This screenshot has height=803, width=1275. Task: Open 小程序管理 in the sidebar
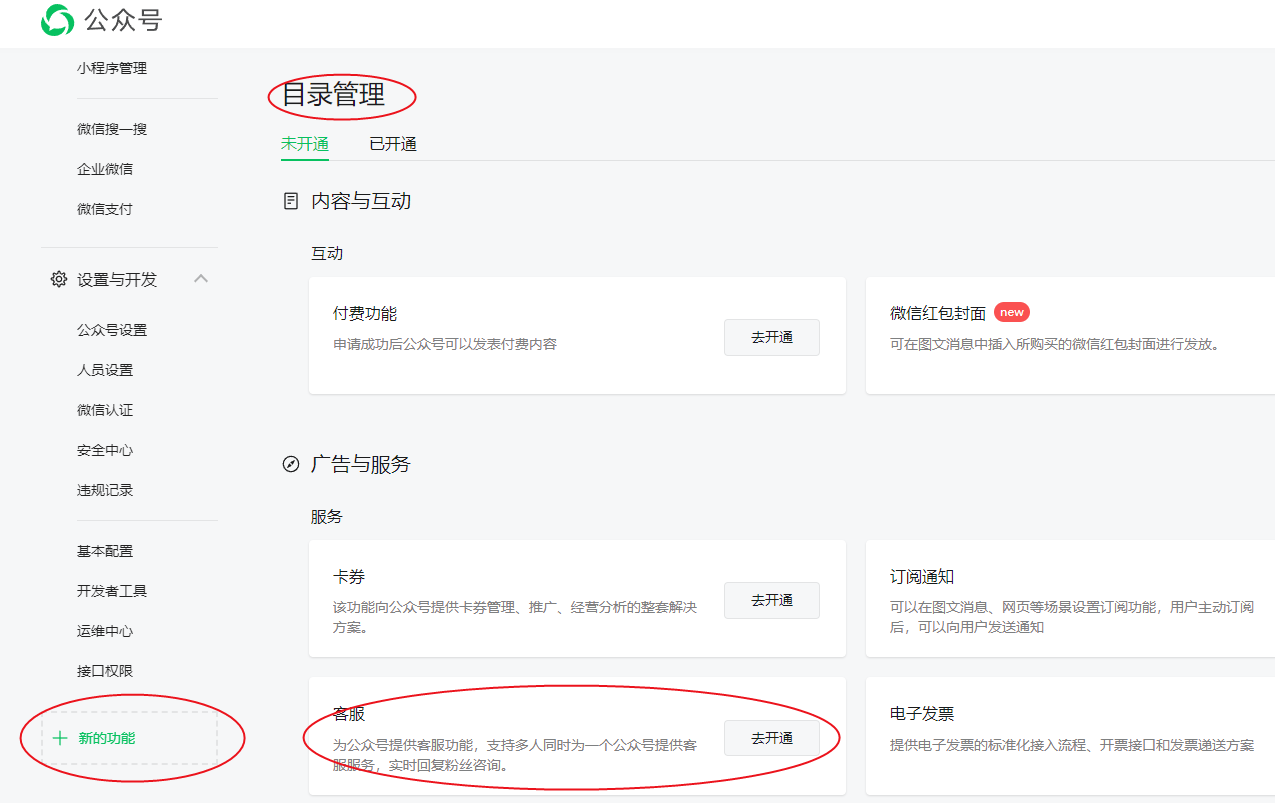112,68
